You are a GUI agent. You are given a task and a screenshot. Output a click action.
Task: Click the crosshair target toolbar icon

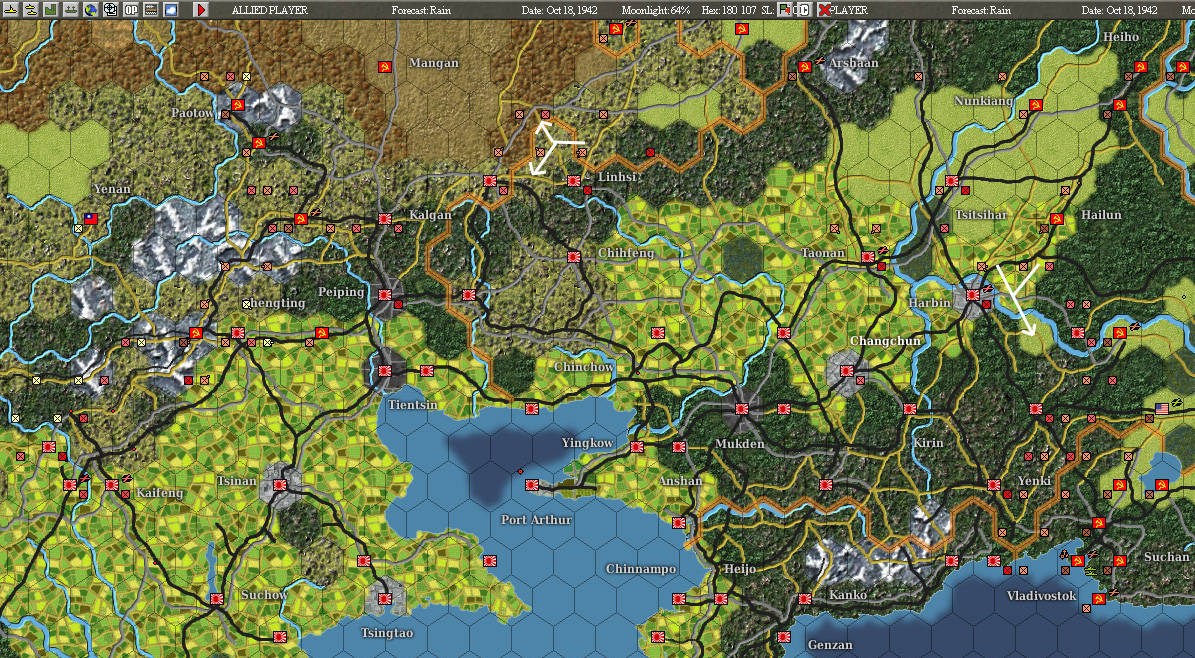click(x=111, y=10)
